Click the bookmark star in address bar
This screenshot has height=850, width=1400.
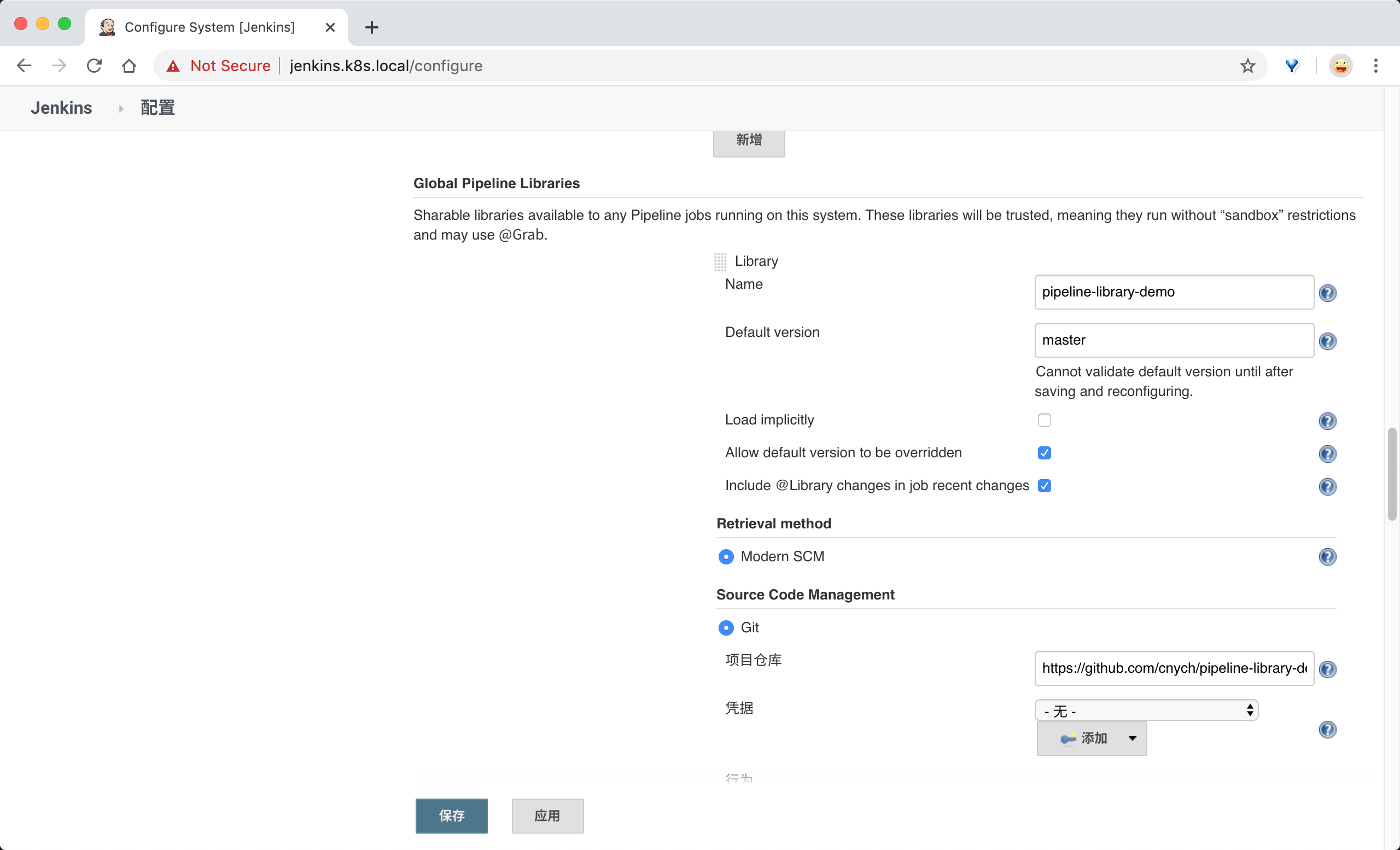click(x=1248, y=65)
